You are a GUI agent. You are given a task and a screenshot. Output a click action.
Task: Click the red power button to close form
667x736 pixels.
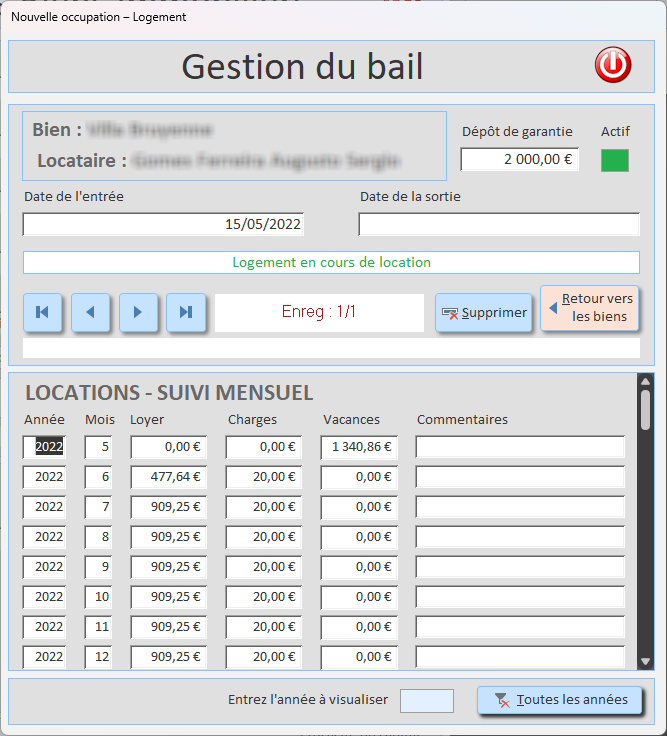coord(613,66)
